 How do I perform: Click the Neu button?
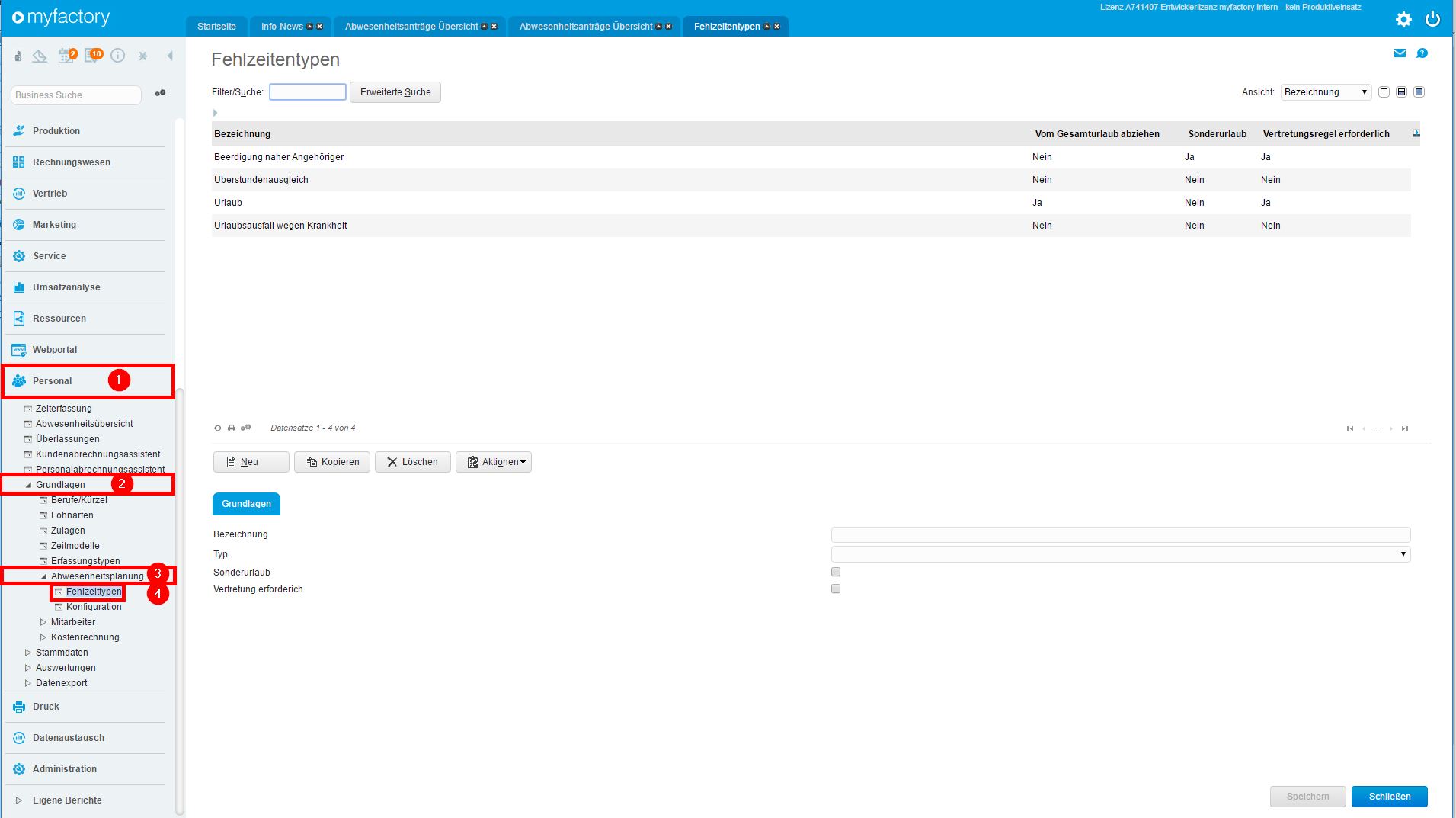pos(251,462)
